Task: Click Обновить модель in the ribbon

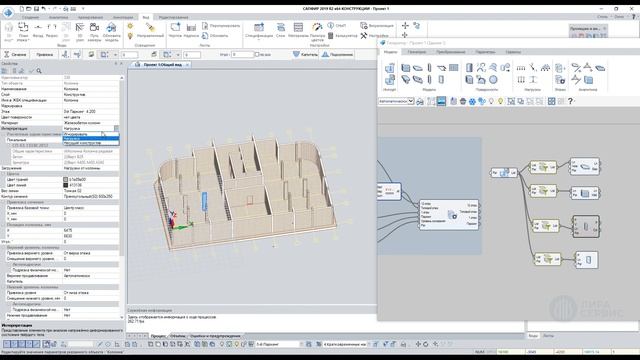Action: [x=111, y=31]
